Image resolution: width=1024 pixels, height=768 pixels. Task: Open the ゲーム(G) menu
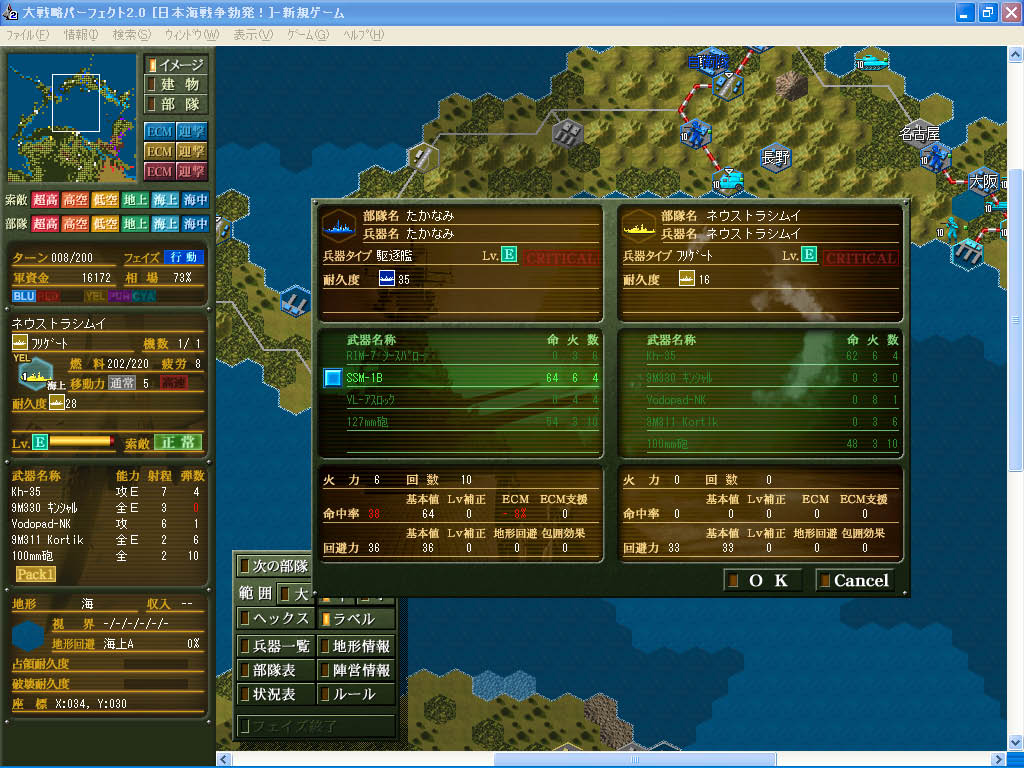point(308,35)
